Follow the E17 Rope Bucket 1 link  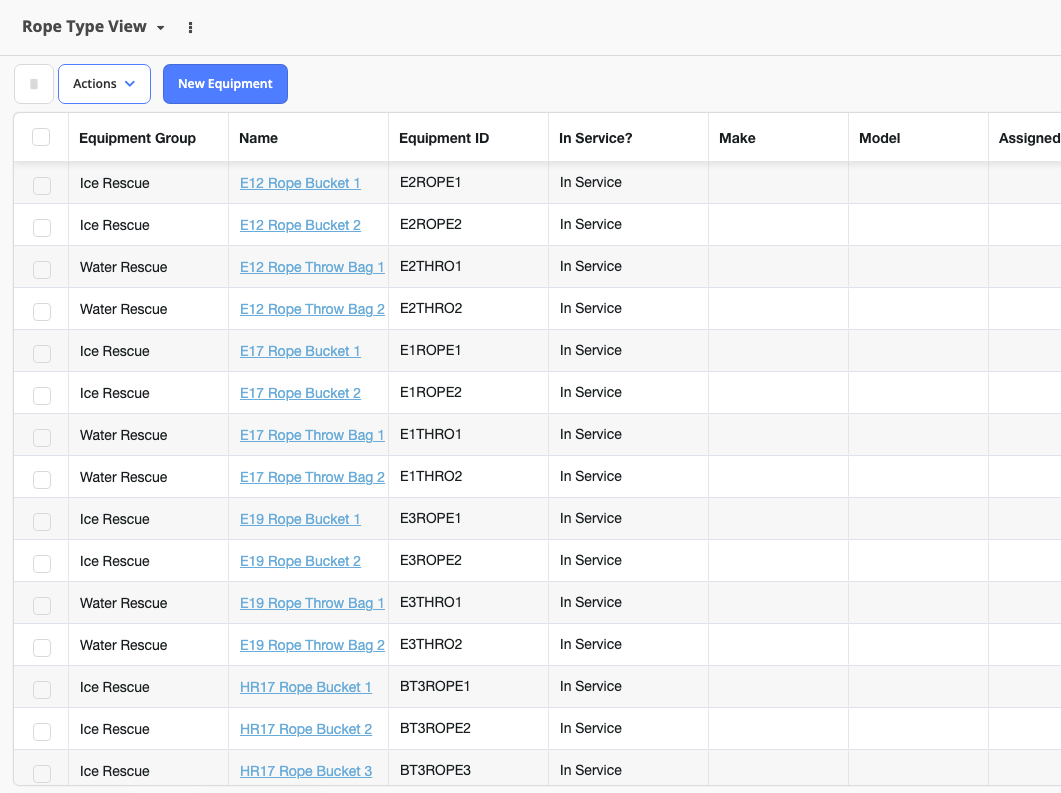click(300, 351)
